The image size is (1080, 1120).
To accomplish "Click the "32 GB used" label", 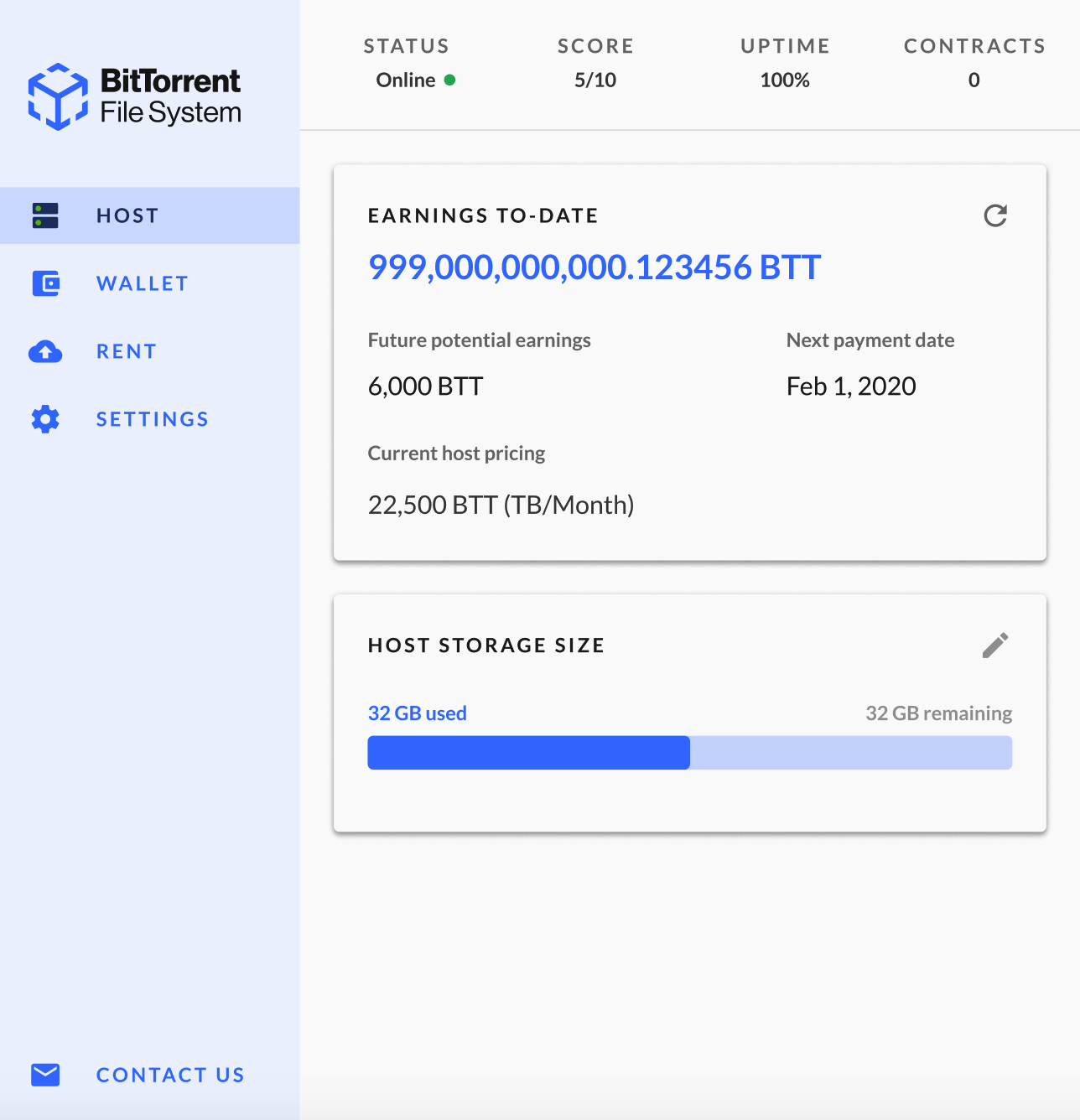I will 418,713.
